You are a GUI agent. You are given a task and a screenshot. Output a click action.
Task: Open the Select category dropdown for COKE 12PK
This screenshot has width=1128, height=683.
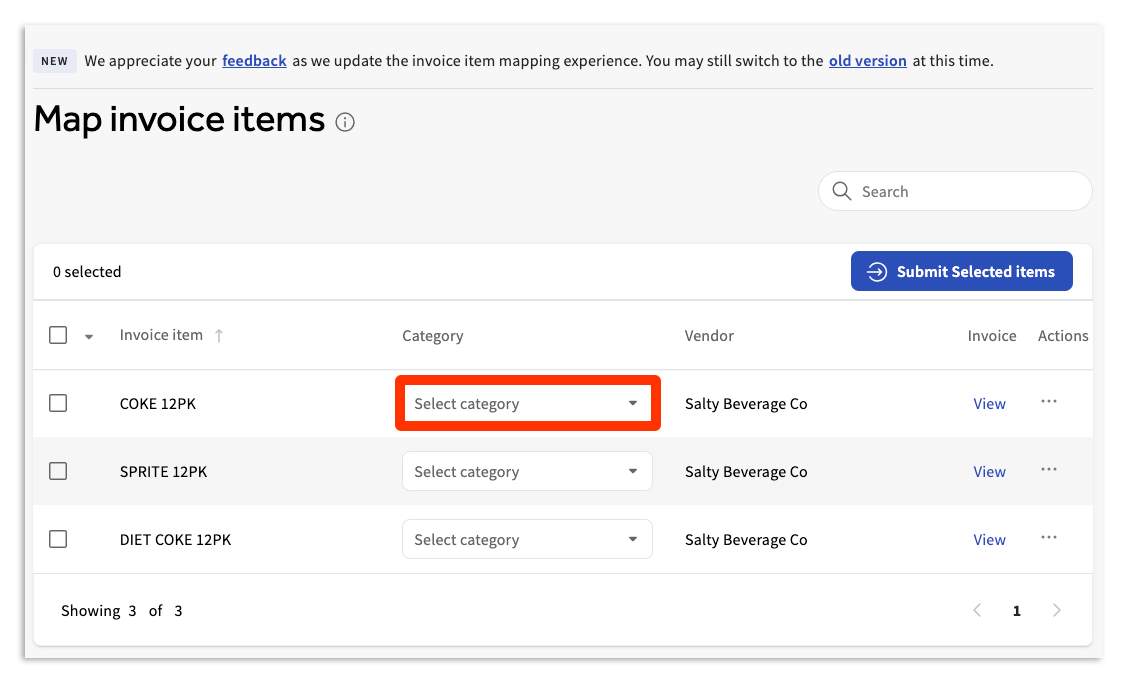tap(527, 403)
